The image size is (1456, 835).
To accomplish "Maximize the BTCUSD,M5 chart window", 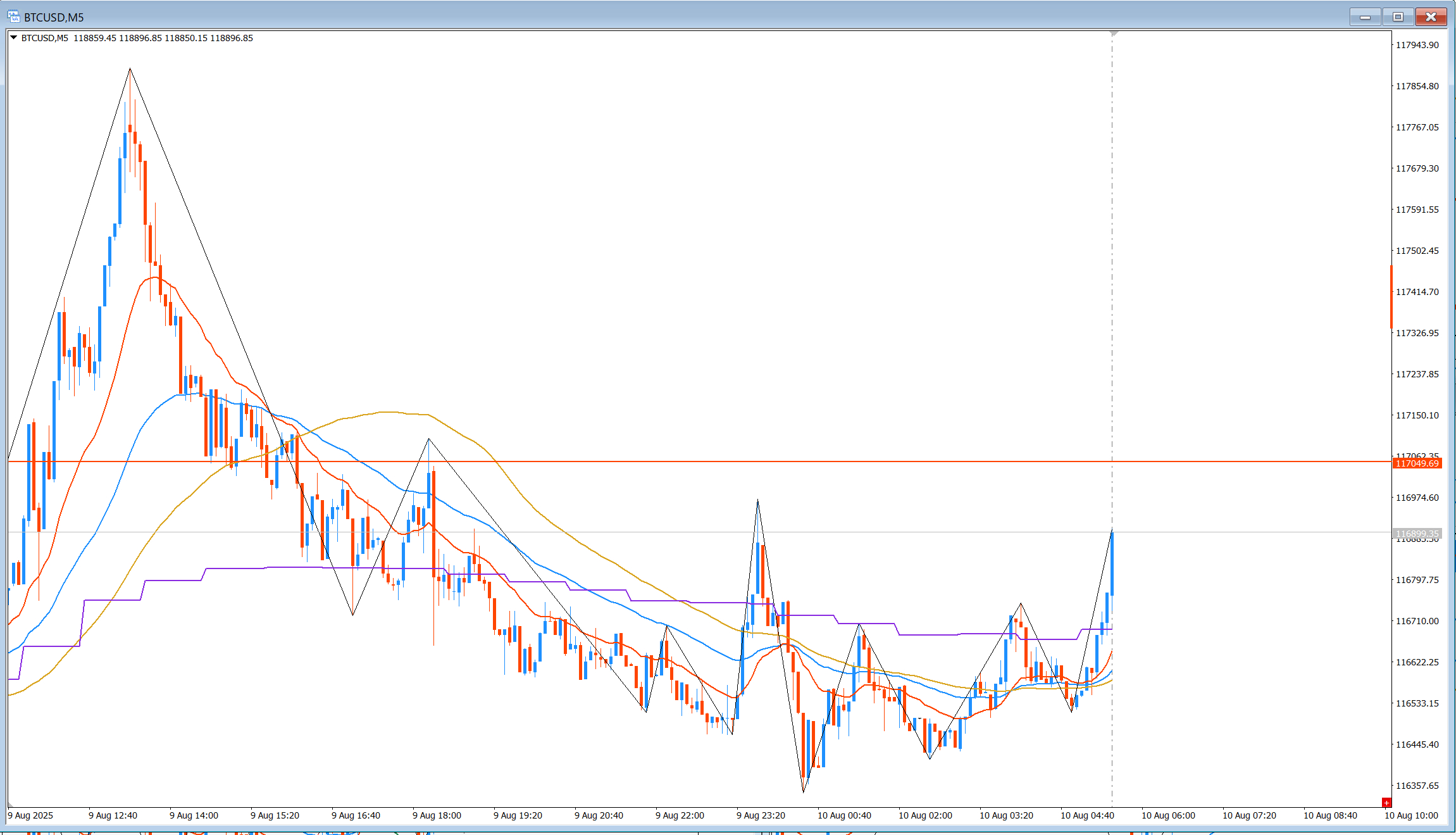I will click(1398, 16).
